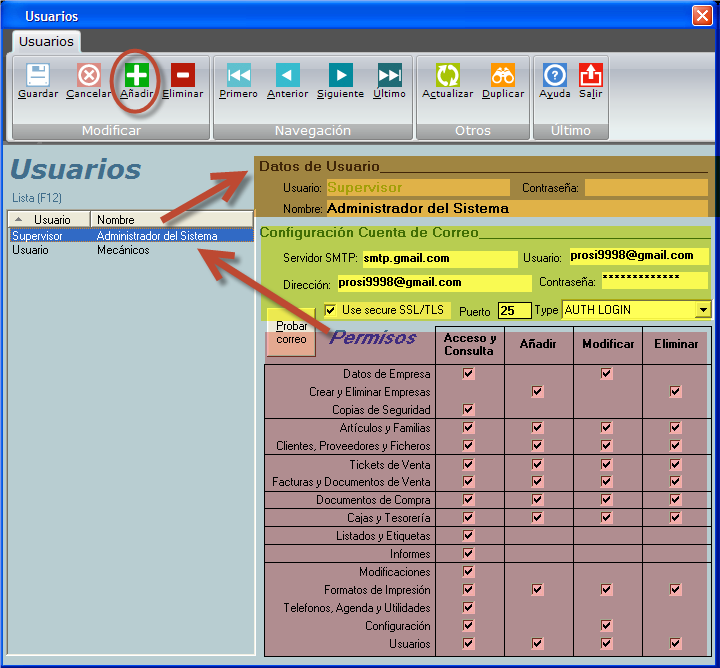This screenshot has width=720, height=668.
Task: Toggle Datos de Empresa Modificar checkbox
Action: [x=606, y=373]
